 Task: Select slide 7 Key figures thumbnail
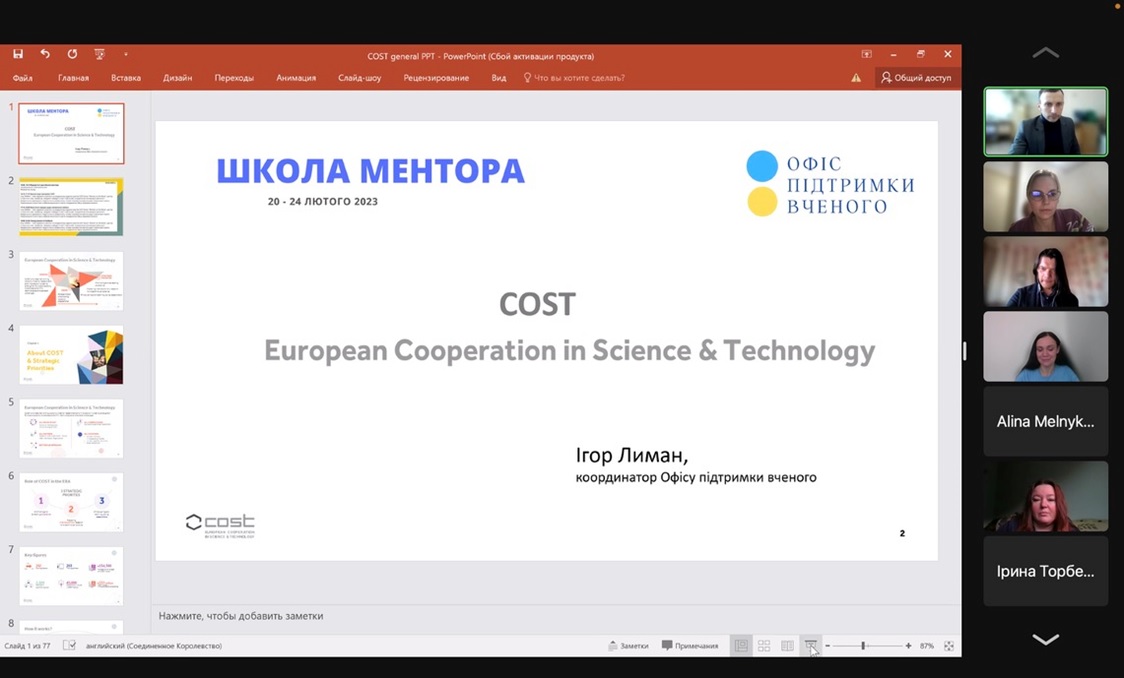pyautogui.click(x=71, y=576)
